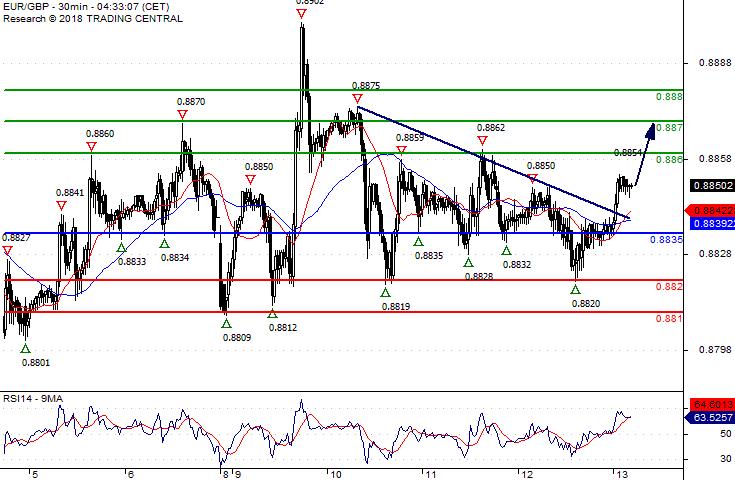
Task: Click the black current price tag 0.88502
Action: coord(712,185)
